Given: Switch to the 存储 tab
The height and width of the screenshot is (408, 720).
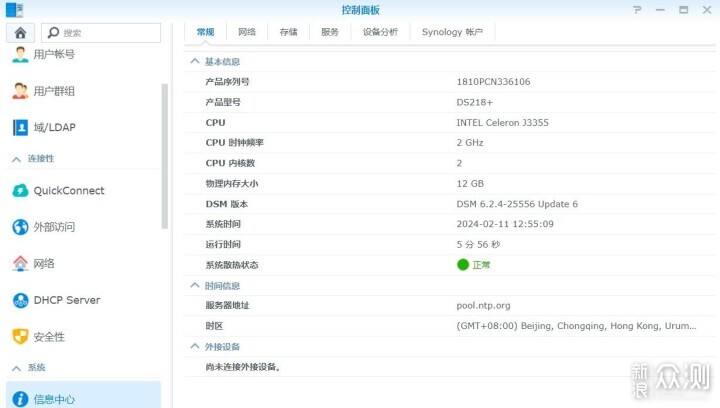Looking at the screenshot, I should [288, 32].
